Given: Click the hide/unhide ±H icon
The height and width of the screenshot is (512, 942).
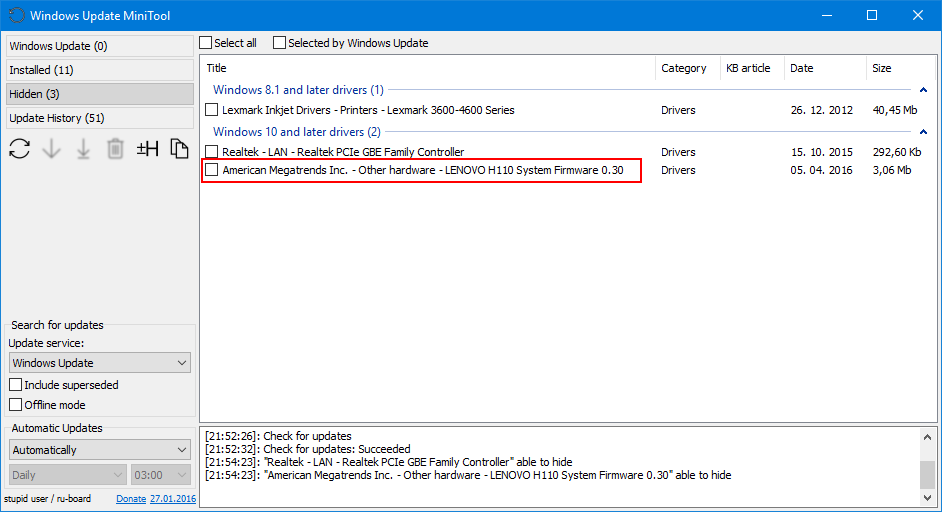Looking at the screenshot, I should (x=147, y=148).
